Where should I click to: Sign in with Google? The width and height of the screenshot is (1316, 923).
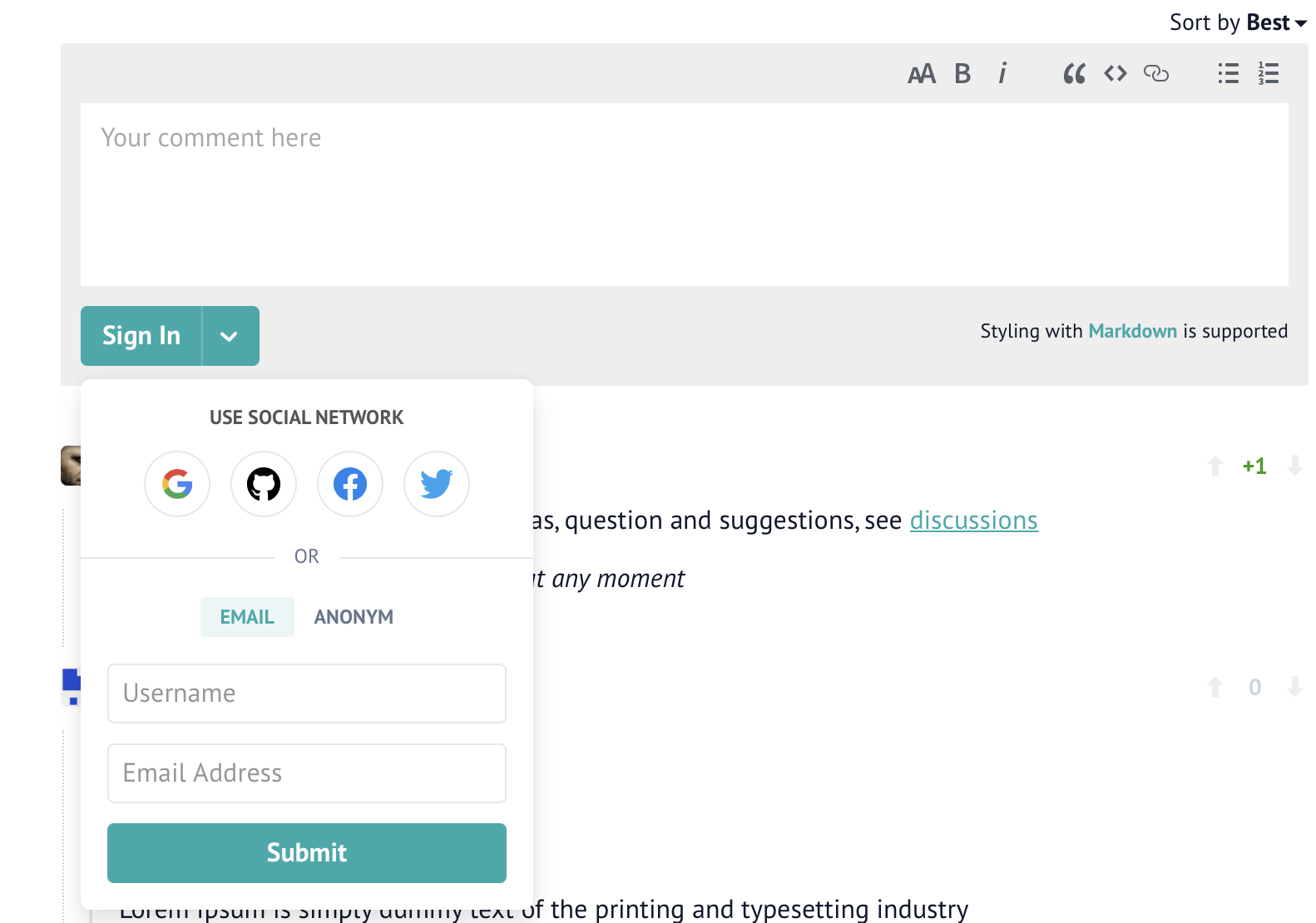(x=177, y=484)
